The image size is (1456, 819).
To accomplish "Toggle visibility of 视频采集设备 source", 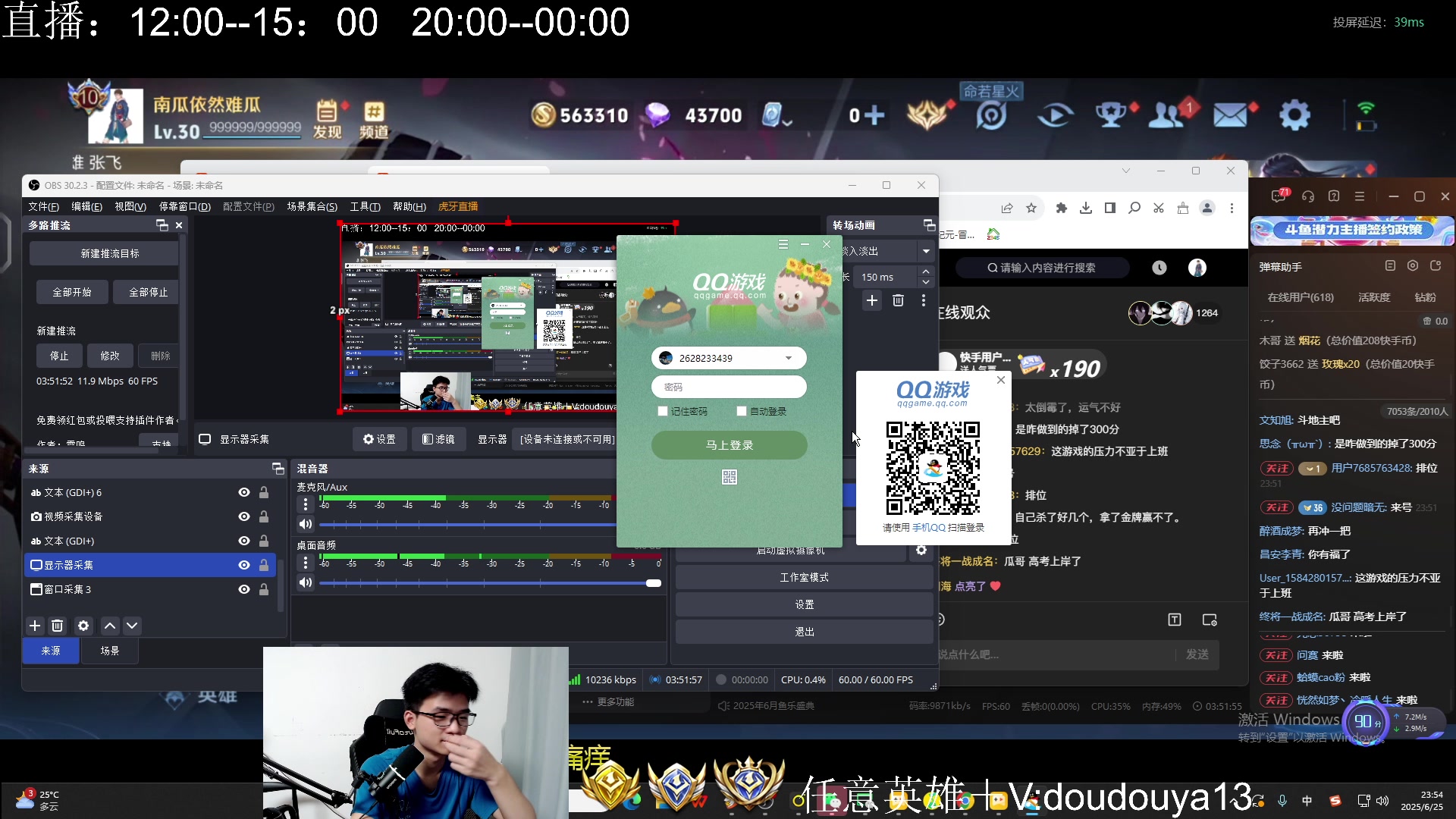I will click(x=244, y=516).
